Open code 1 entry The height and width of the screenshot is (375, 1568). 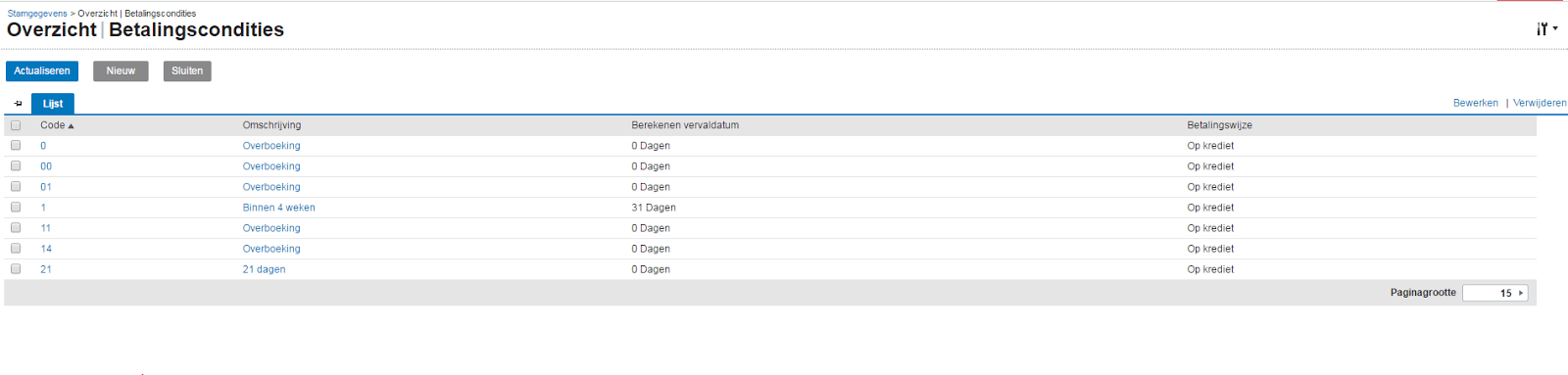click(43, 208)
